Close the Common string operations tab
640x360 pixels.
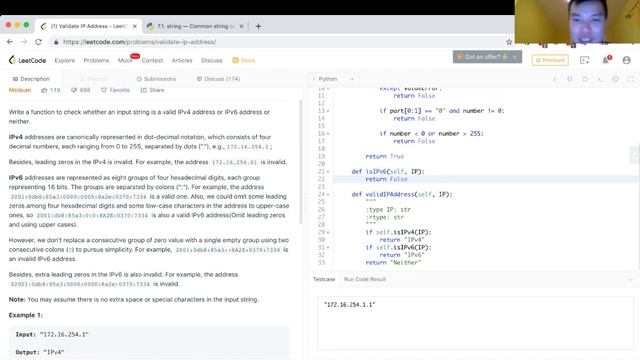point(241,26)
